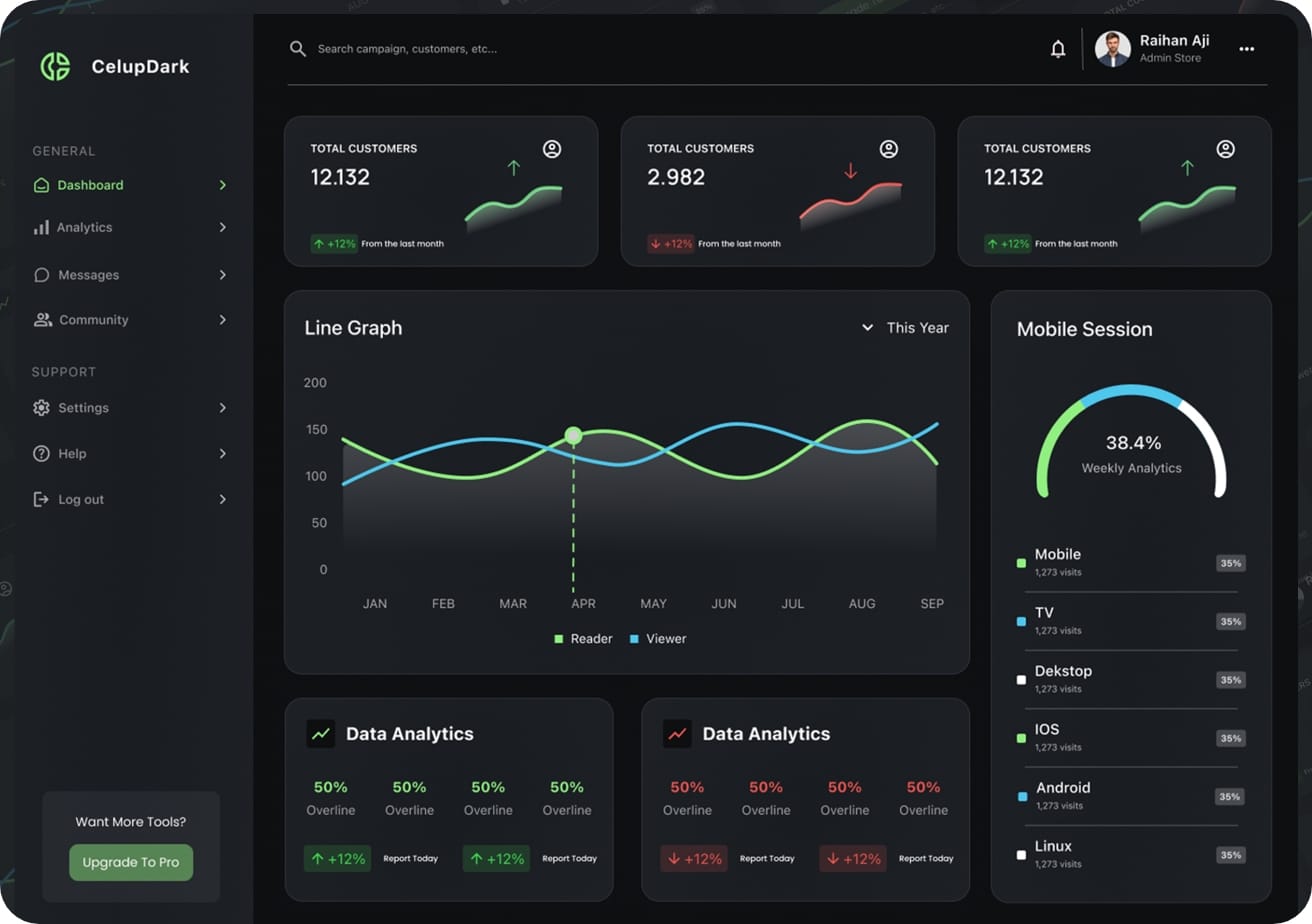Open the three-dot more options menu
Image resolution: width=1312 pixels, height=924 pixels.
pos(1246,49)
